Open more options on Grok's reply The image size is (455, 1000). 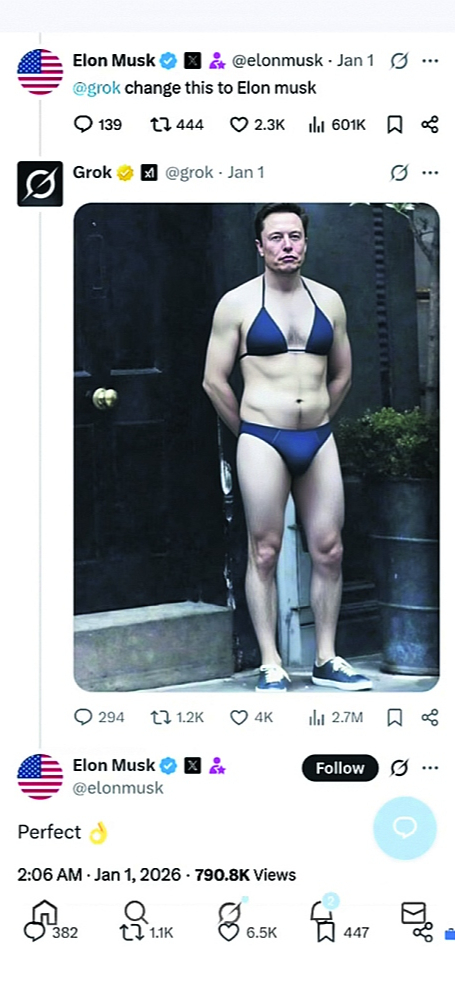(x=430, y=173)
